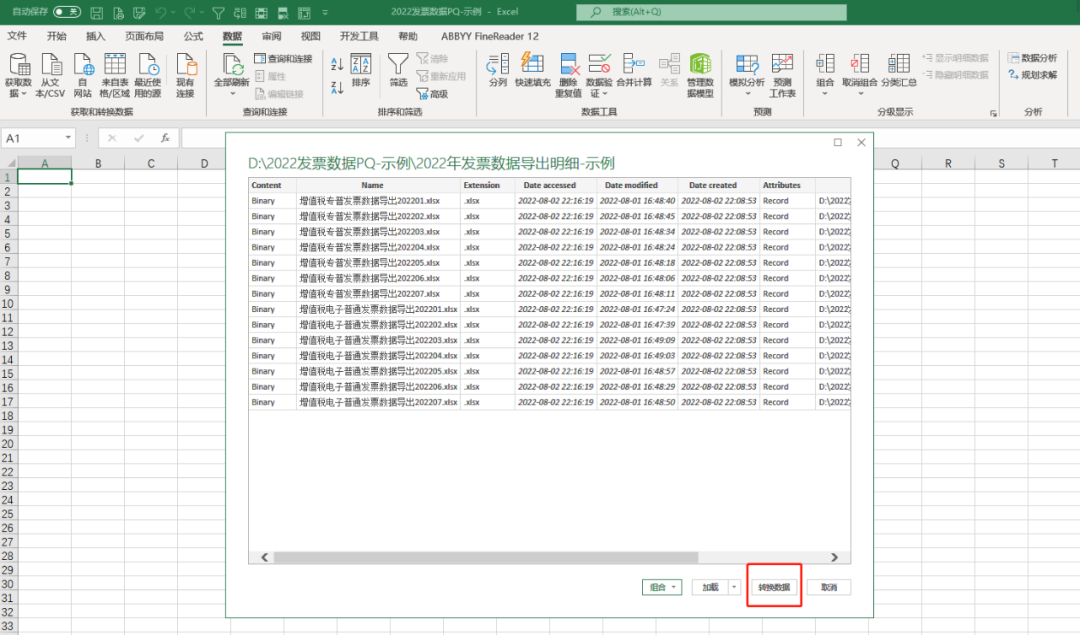
Task: Open the Sort (排序) dialog
Action: click(361, 70)
